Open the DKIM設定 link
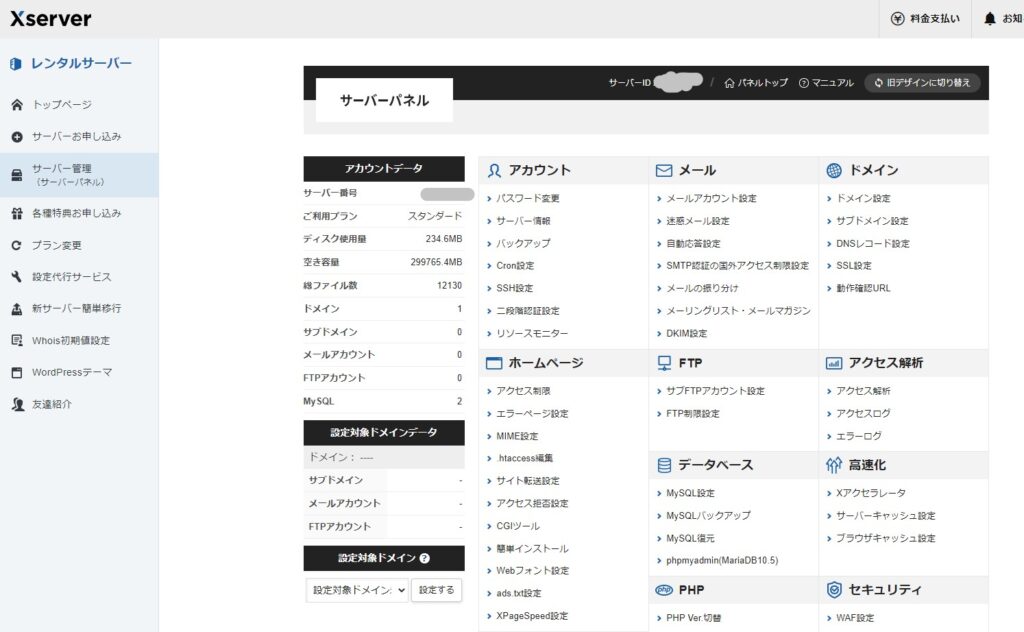 click(686, 333)
